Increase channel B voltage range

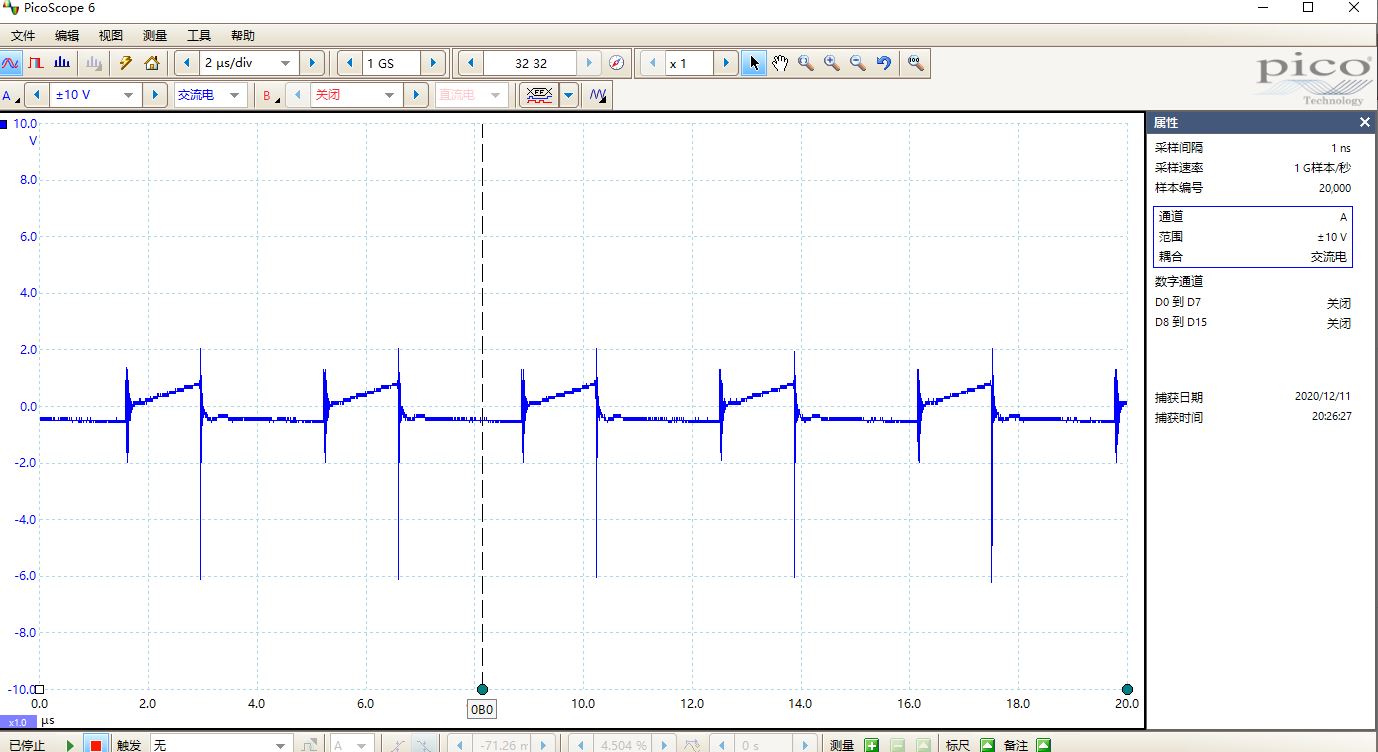click(x=416, y=95)
